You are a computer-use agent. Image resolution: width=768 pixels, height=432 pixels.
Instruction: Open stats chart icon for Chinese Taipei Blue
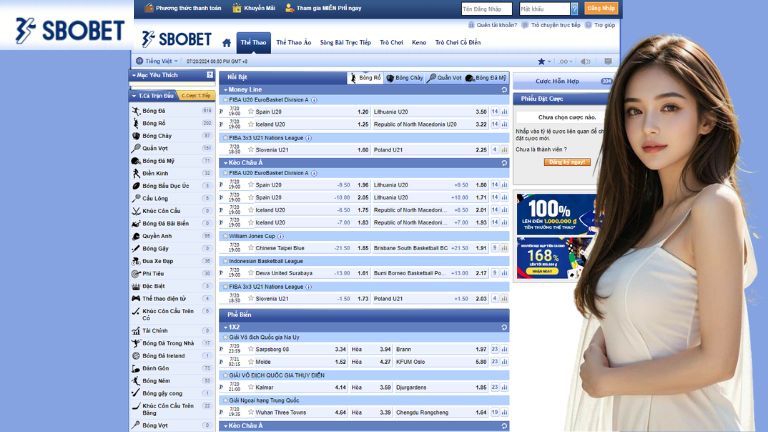504,248
